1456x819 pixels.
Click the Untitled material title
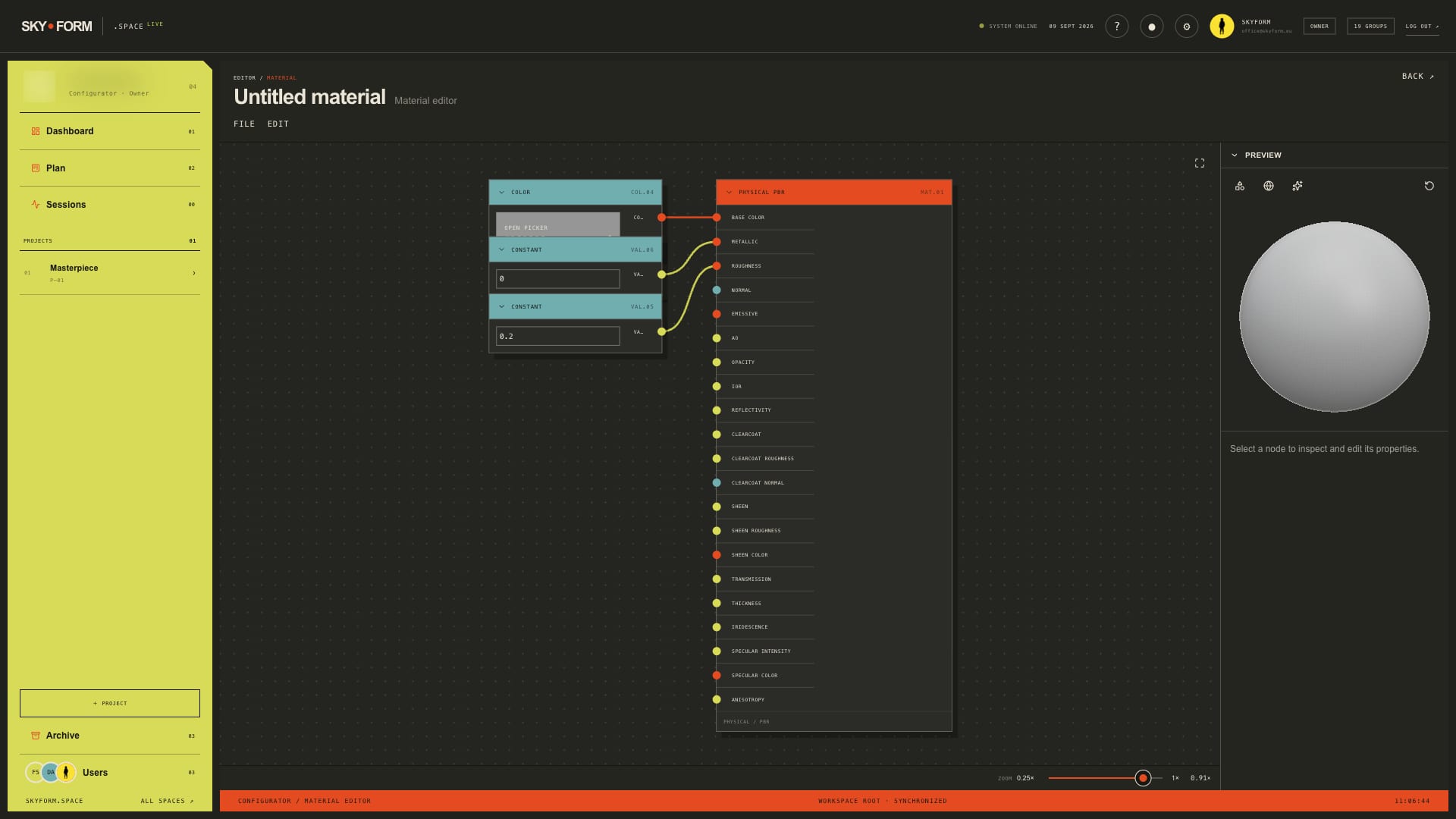click(x=309, y=97)
